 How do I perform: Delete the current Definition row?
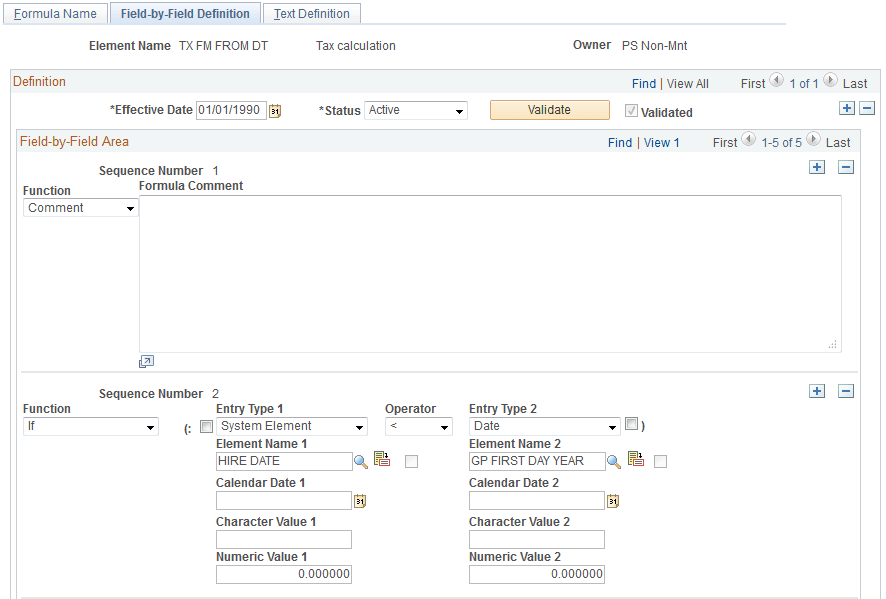coord(867,108)
